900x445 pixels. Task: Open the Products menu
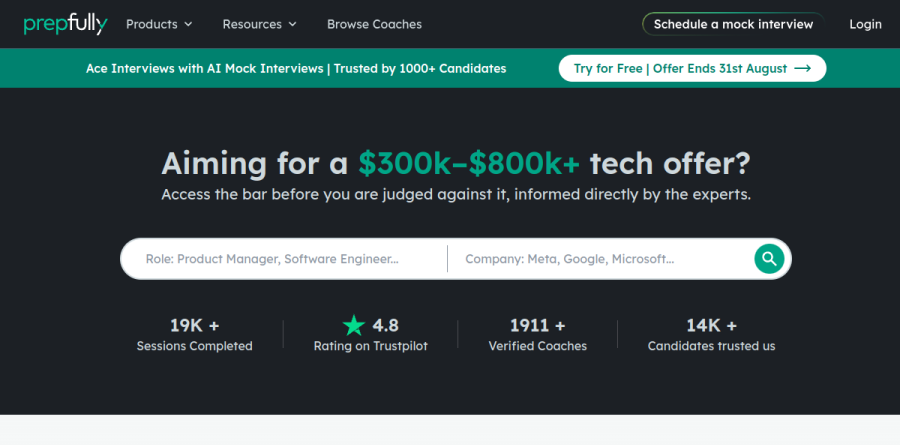pyautogui.click(x=159, y=24)
